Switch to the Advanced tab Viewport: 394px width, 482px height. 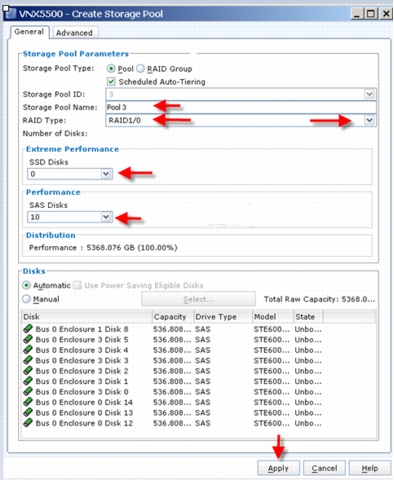pos(74,33)
